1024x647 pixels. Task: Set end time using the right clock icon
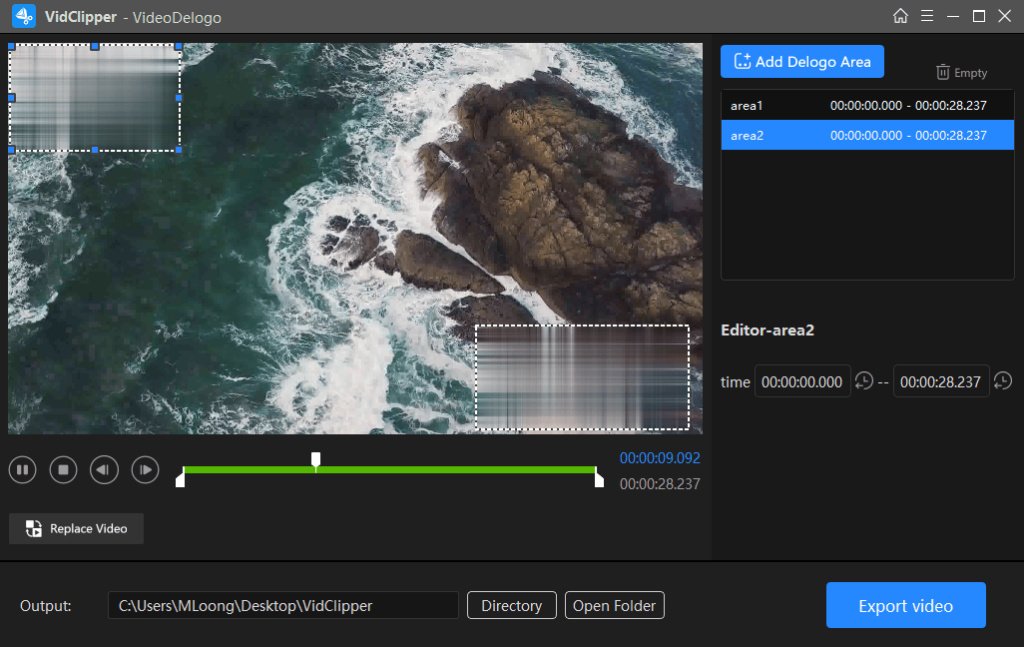[x=1004, y=381]
